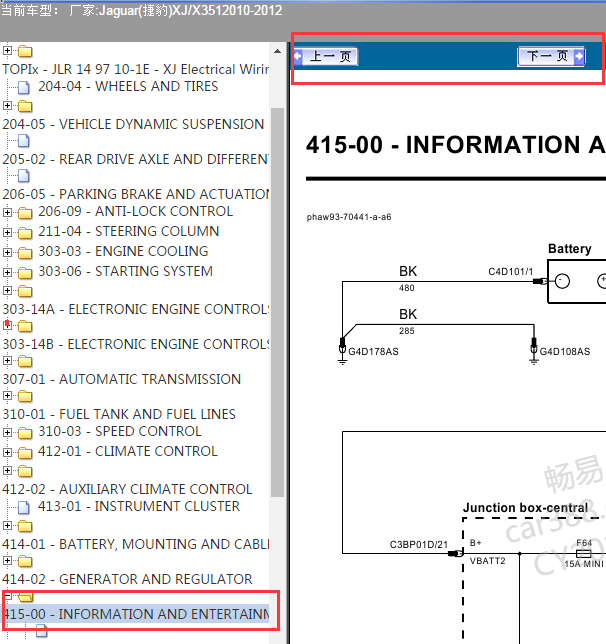The image size is (606, 644).
Task: Expand the 204-05 Vehicle Dynamic Suspension node
Action: pos(7,106)
